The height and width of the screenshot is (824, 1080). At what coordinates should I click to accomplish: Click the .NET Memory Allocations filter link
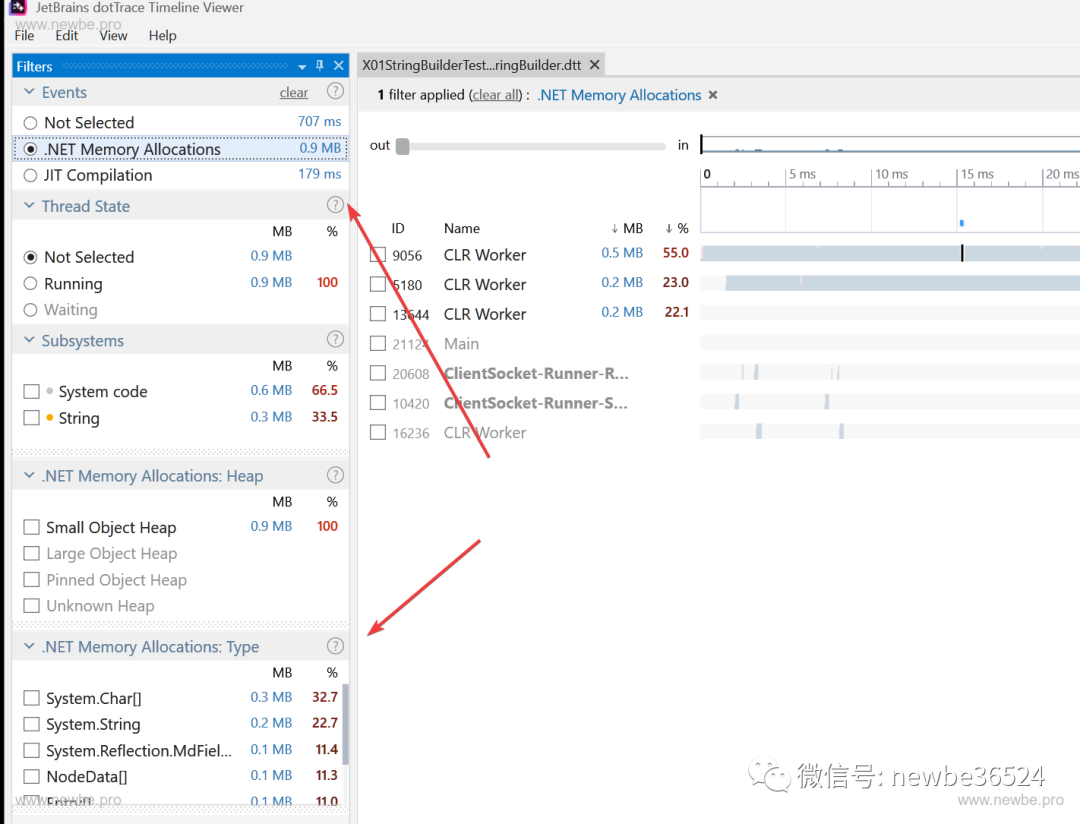click(x=619, y=95)
